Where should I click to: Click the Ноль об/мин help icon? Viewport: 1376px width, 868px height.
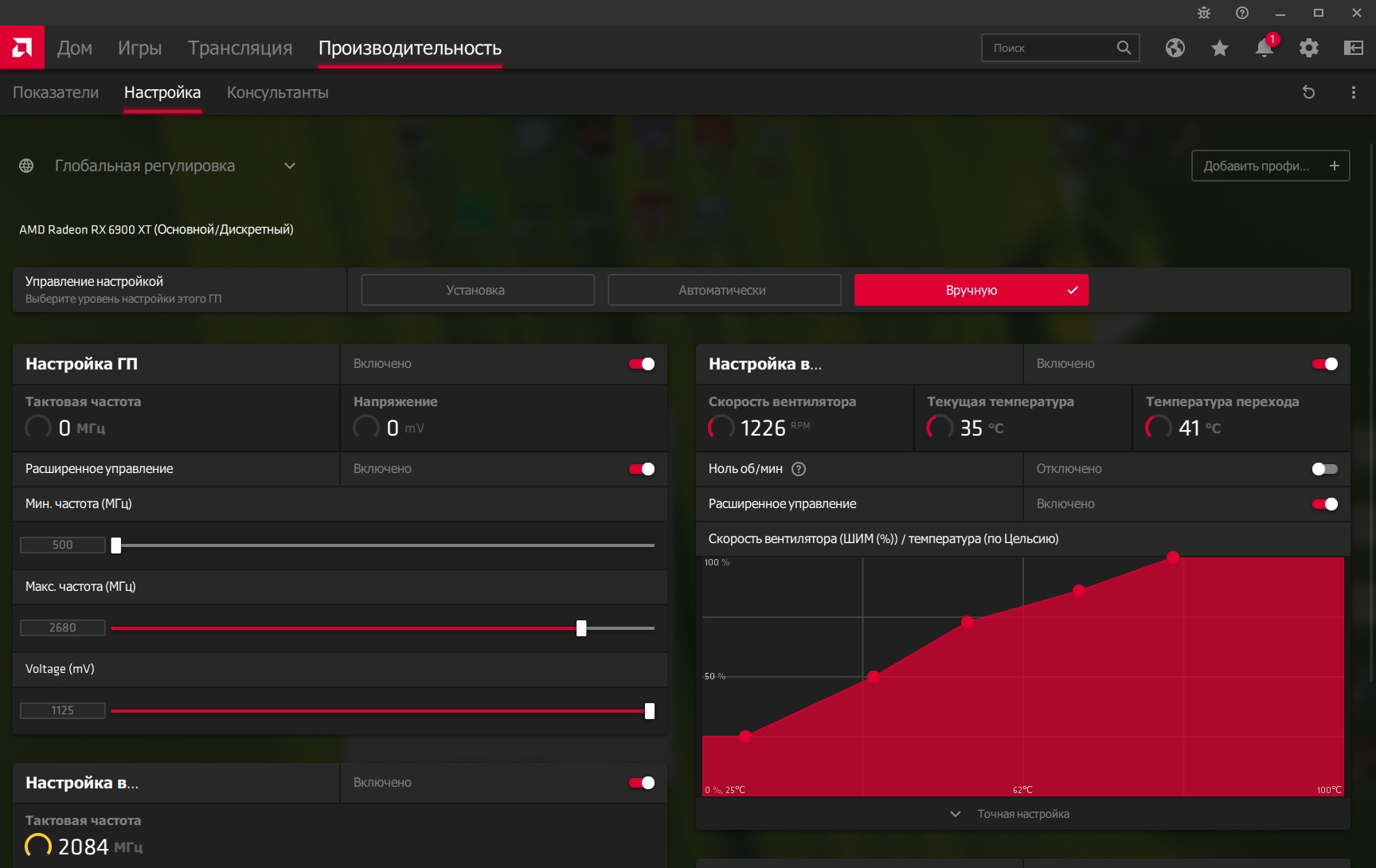799,469
